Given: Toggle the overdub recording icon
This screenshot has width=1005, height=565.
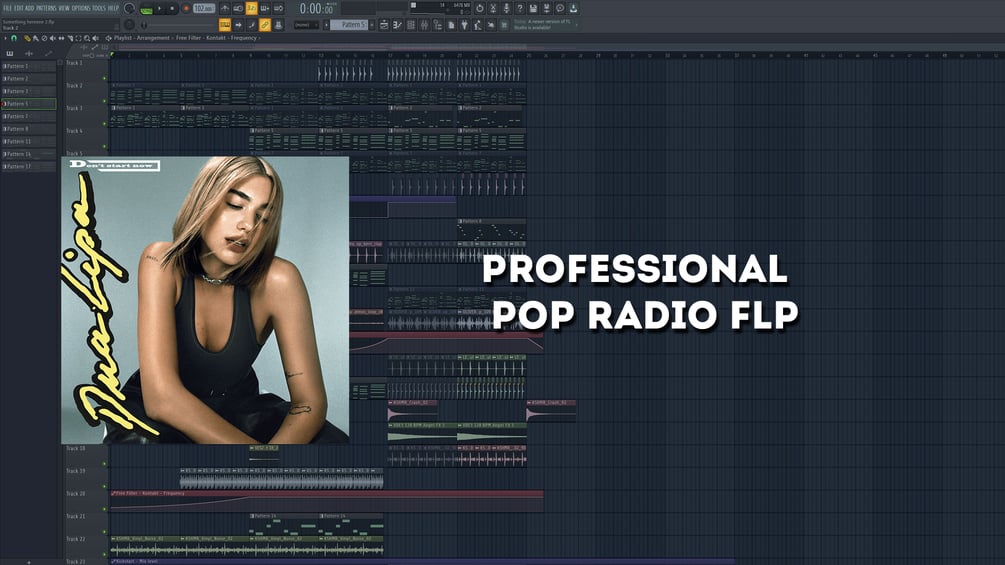Looking at the screenshot, I should click(265, 8).
